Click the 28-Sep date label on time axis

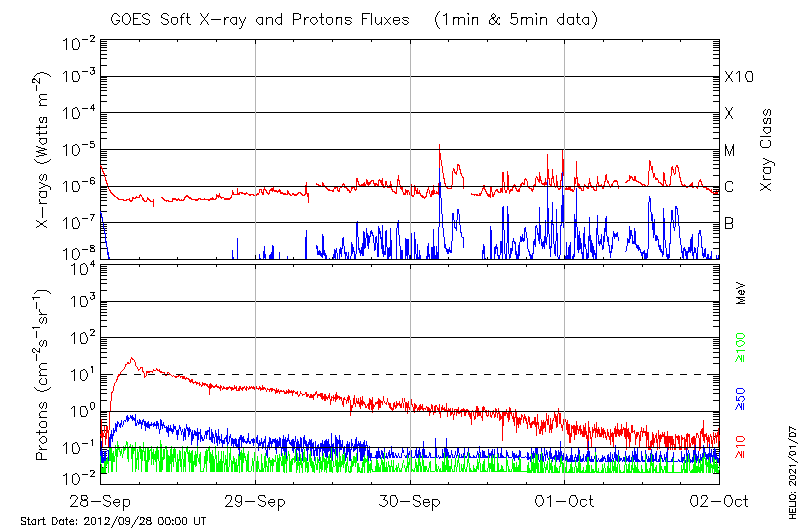click(x=101, y=501)
